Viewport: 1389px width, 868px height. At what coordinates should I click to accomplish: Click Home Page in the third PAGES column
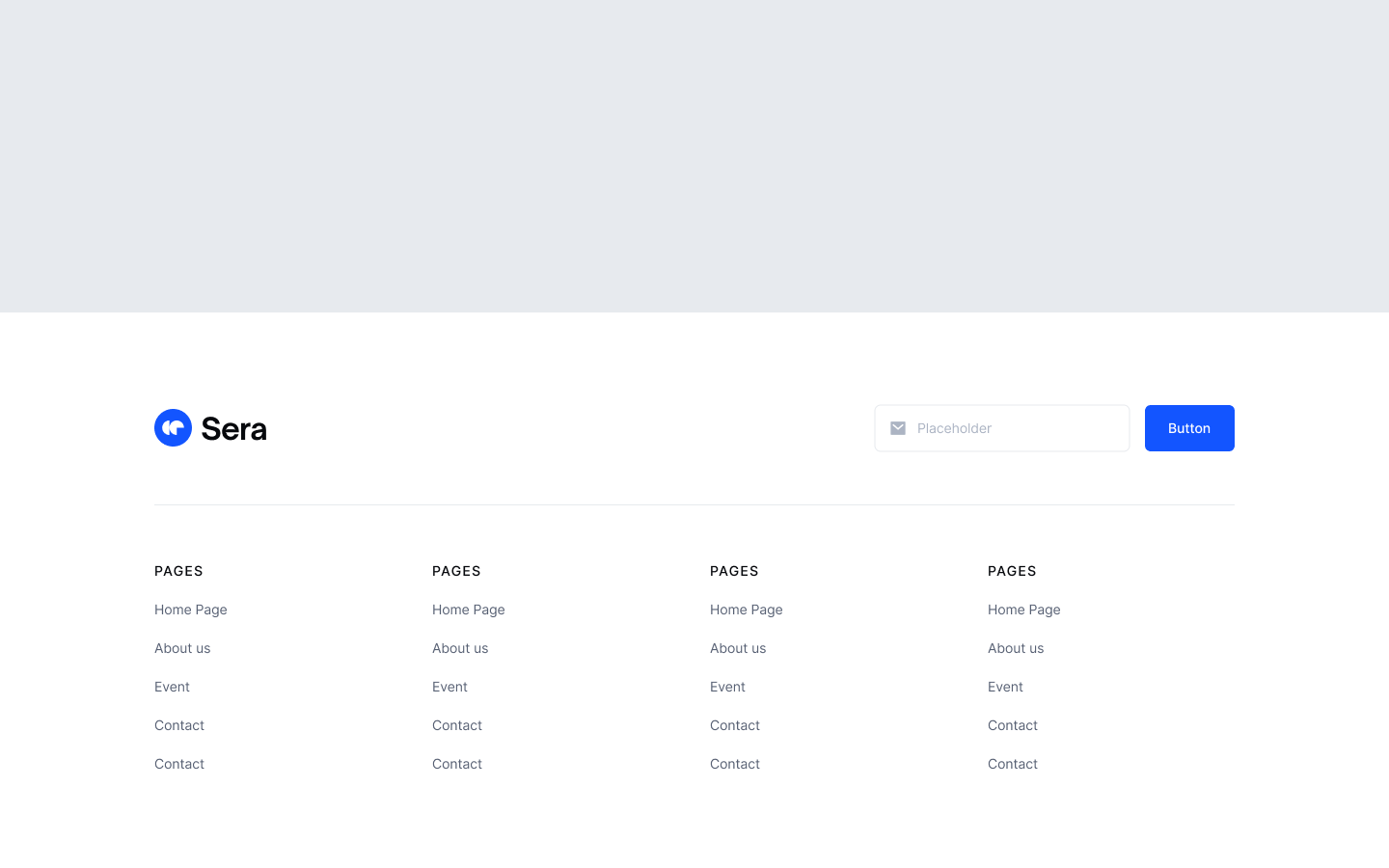pyautogui.click(x=746, y=610)
